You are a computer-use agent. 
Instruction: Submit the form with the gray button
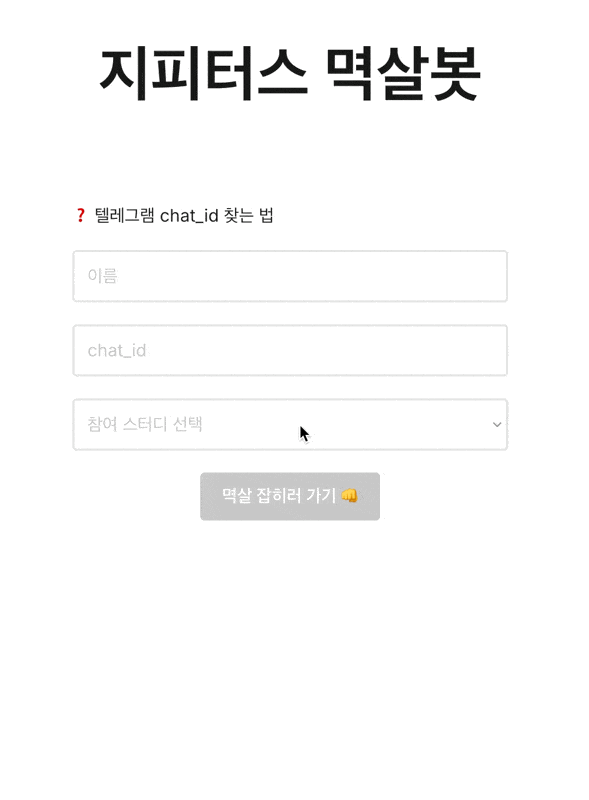click(290, 496)
